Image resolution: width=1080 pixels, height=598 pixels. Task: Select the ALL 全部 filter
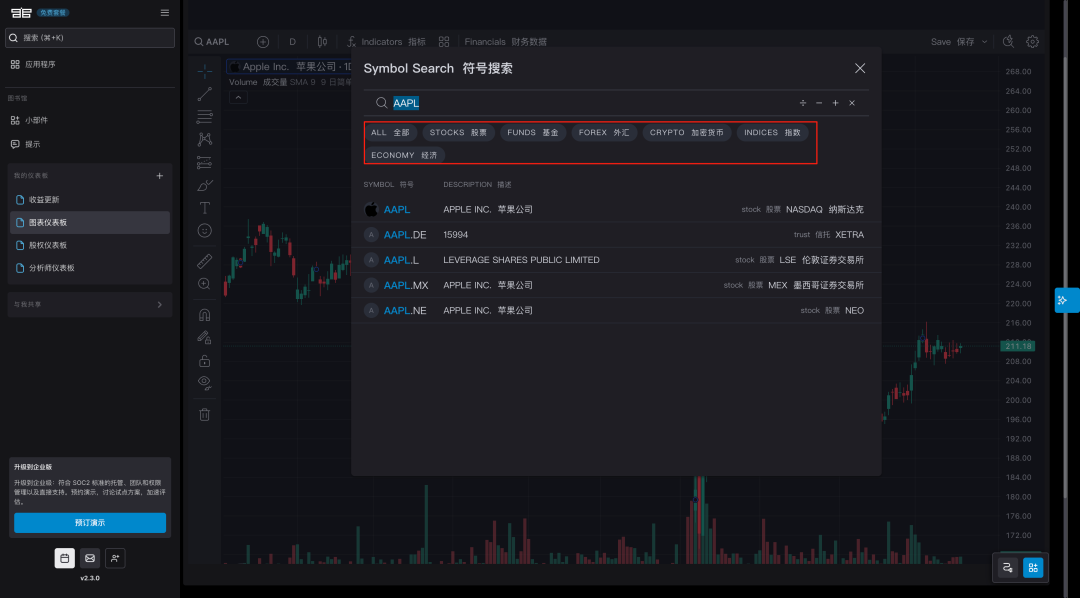coord(391,132)
